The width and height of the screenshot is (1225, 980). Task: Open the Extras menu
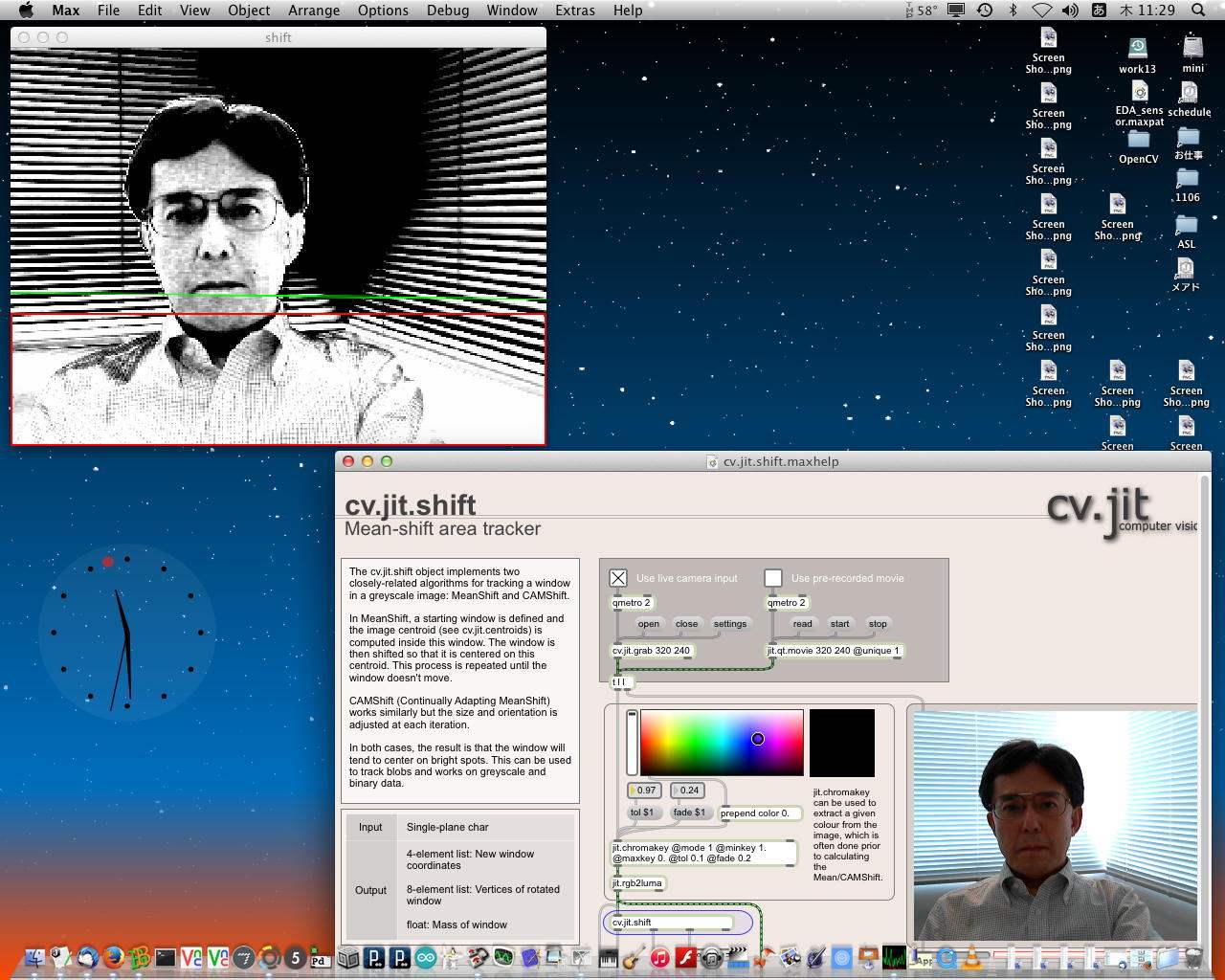coord(575,11)
